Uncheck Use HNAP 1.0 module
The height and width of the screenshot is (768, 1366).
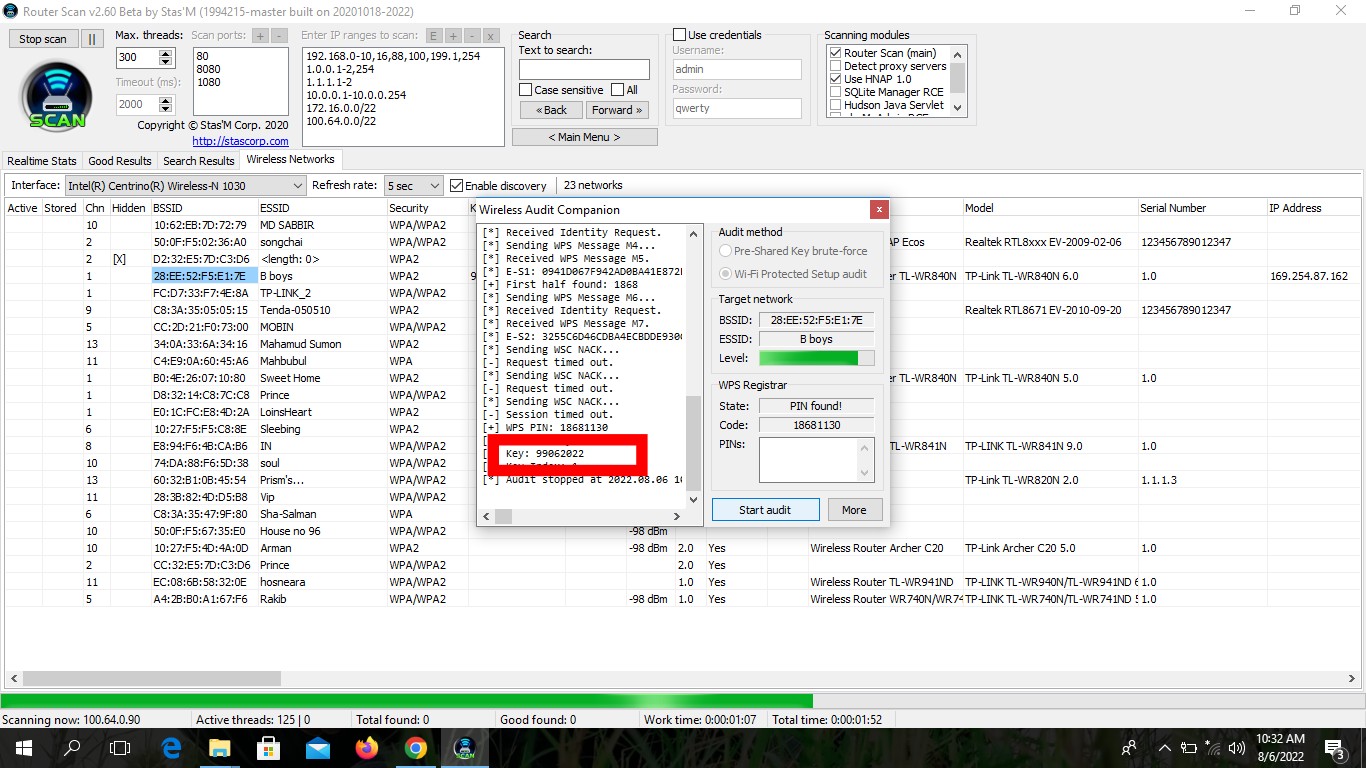tap(836, 79)
